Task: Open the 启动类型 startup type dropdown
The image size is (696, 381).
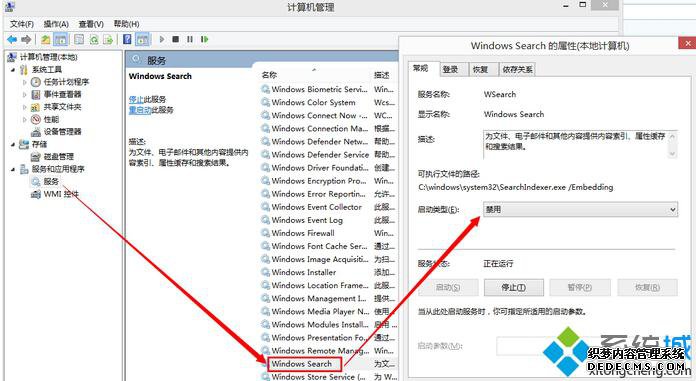Action: point(580,209)
